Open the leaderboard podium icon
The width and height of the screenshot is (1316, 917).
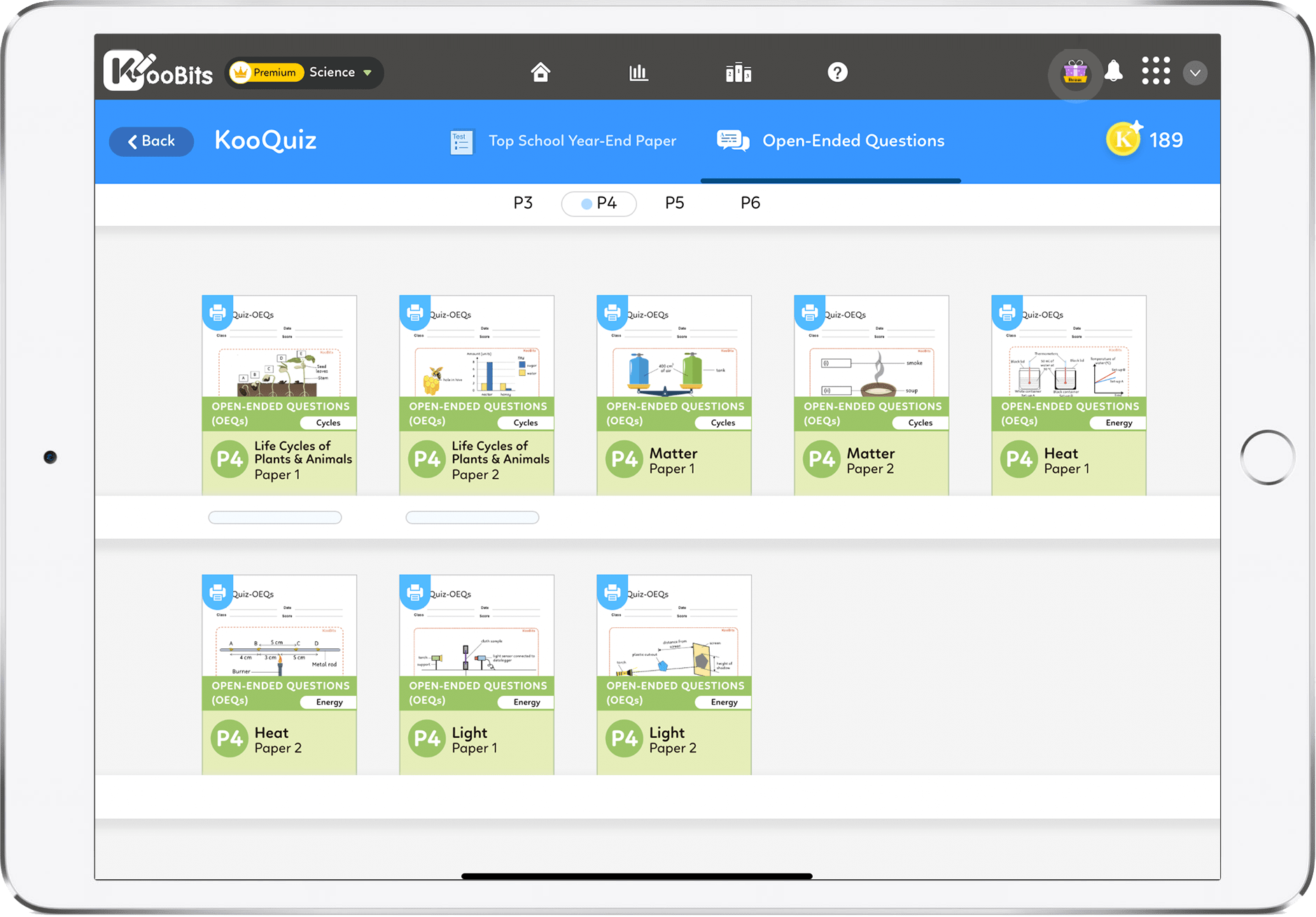738,72
